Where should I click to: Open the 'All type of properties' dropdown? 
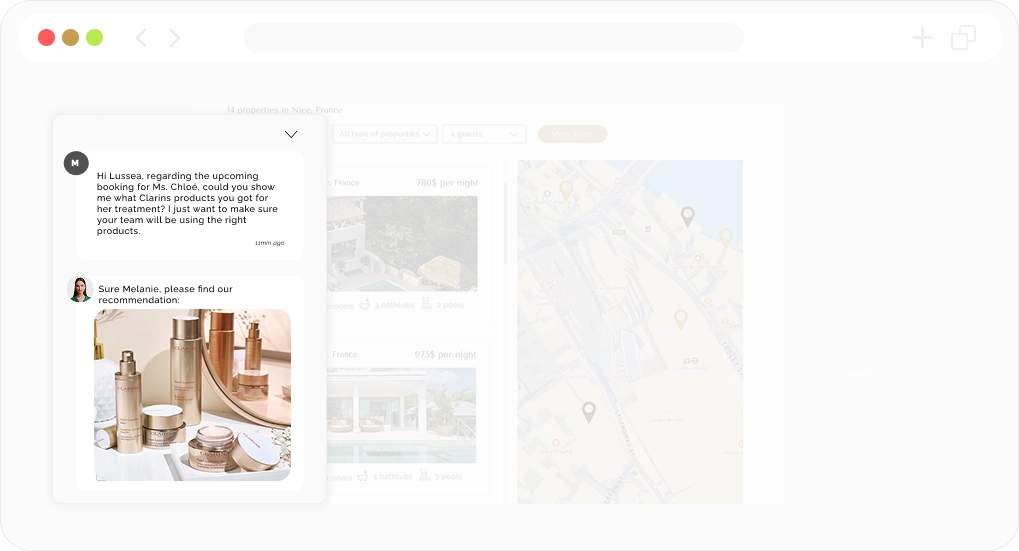[385, 134]
